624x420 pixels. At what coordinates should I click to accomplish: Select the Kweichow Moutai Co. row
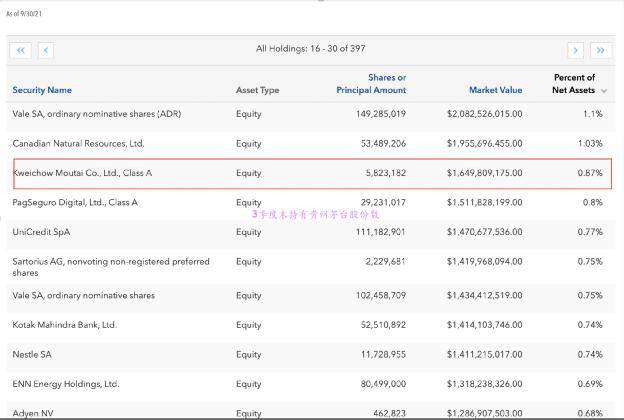coord(312,173)
